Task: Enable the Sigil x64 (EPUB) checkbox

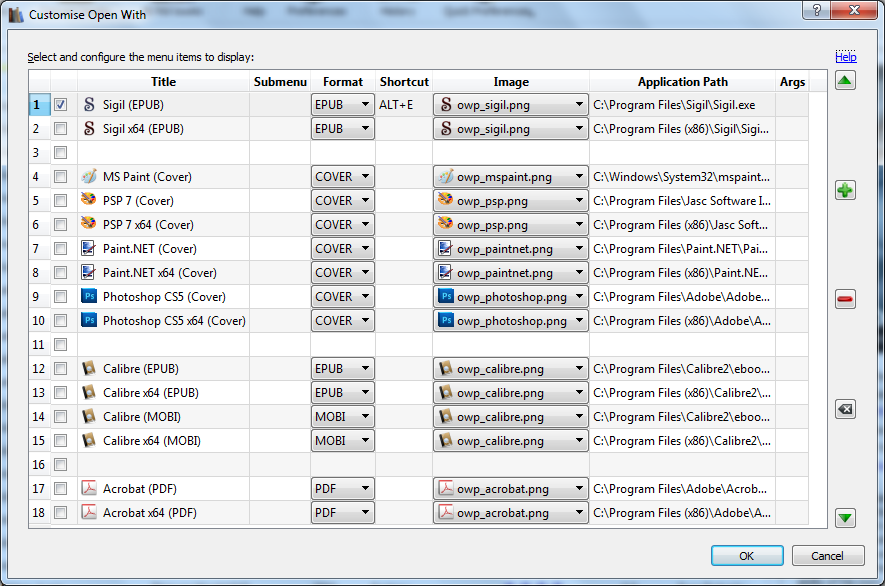Action: [60, 129]
